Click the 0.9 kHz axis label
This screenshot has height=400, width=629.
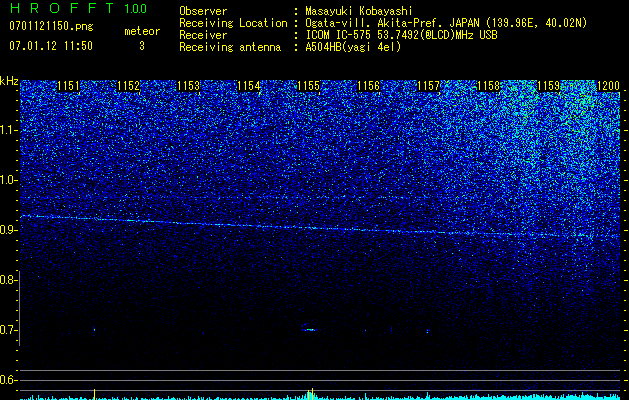point(8,230)
